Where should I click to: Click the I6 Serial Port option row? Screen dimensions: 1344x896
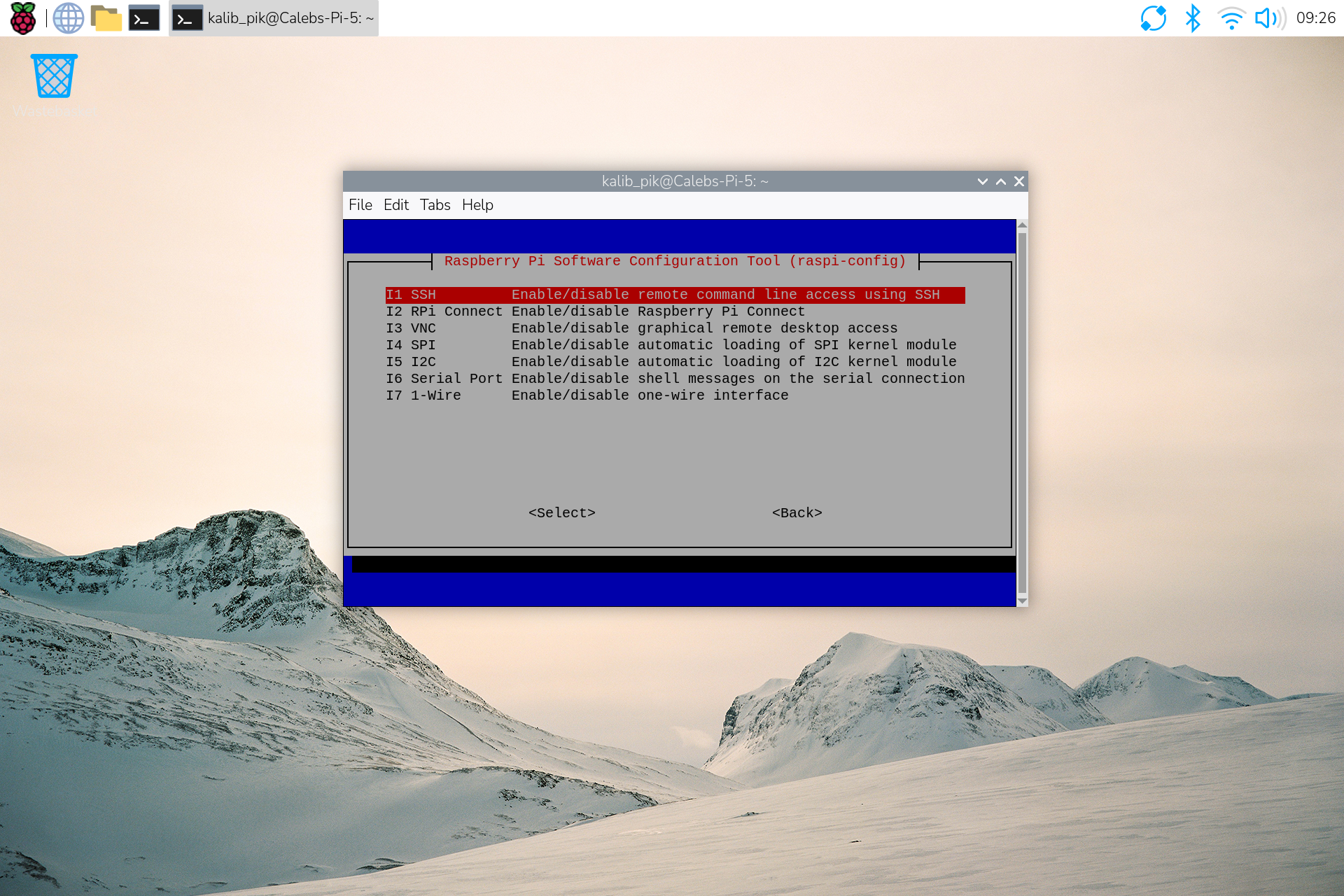(x=675, y=379)
